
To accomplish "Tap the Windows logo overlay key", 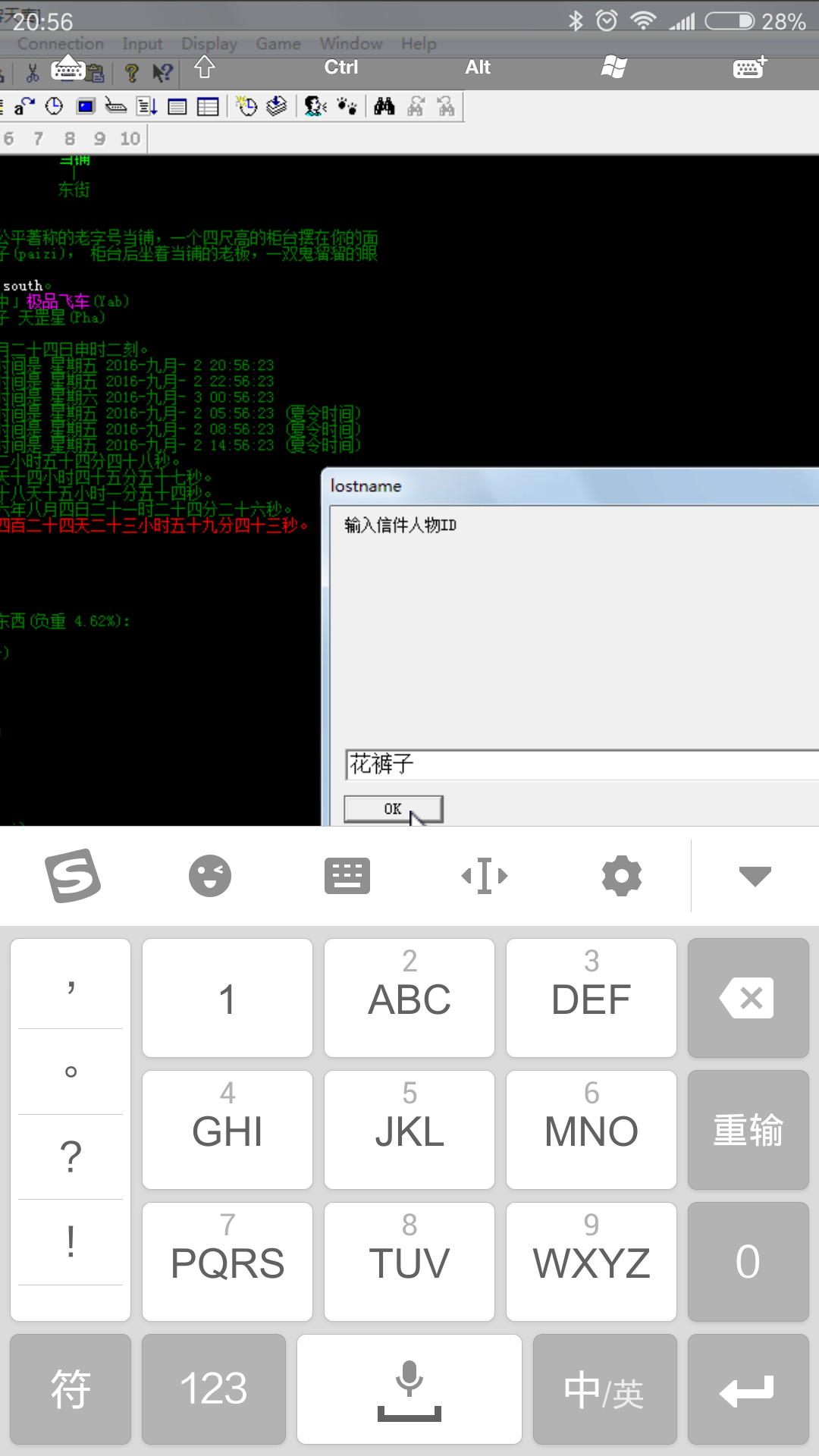I will tap(613, 67).
